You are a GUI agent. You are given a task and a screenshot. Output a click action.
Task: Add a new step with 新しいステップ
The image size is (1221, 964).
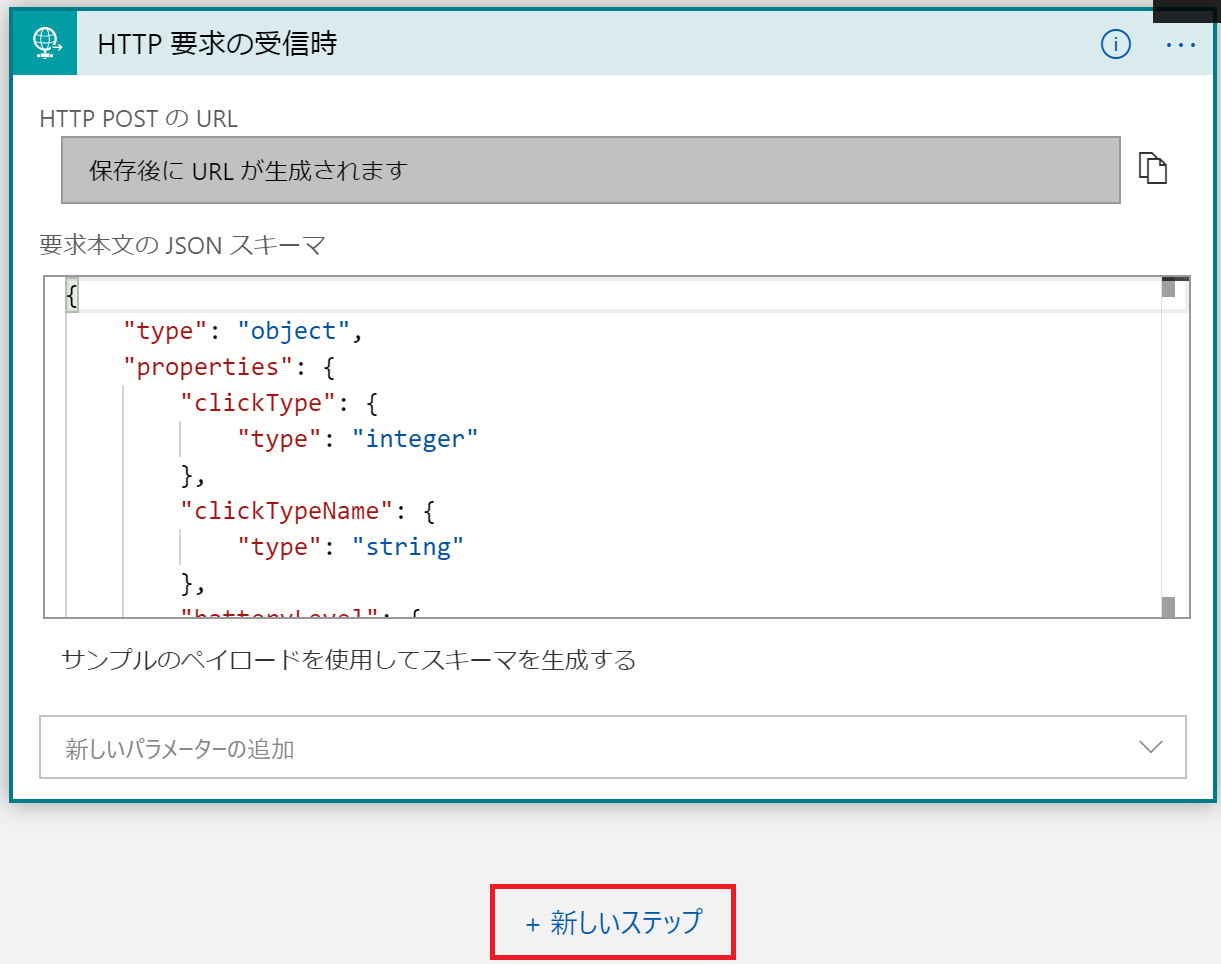coord(613,921)
